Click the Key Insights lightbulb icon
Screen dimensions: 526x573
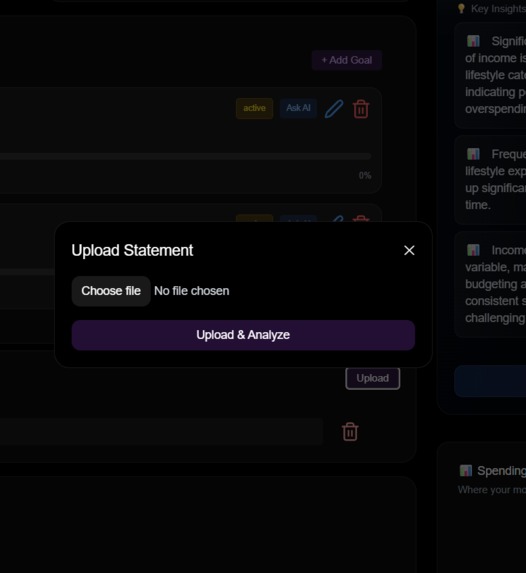461,8
